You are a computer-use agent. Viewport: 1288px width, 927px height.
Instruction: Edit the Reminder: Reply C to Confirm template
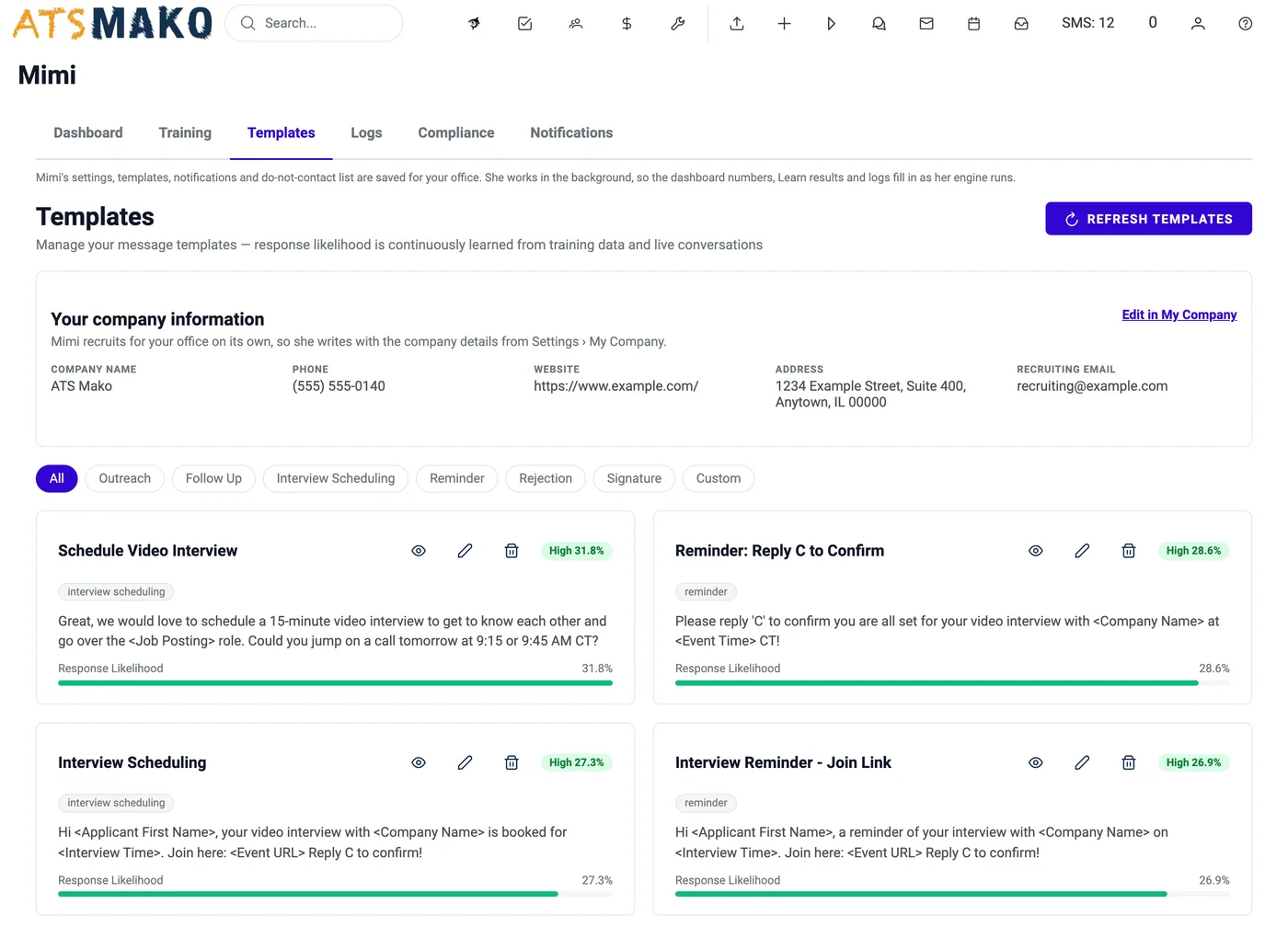[x=1082, y=551]
